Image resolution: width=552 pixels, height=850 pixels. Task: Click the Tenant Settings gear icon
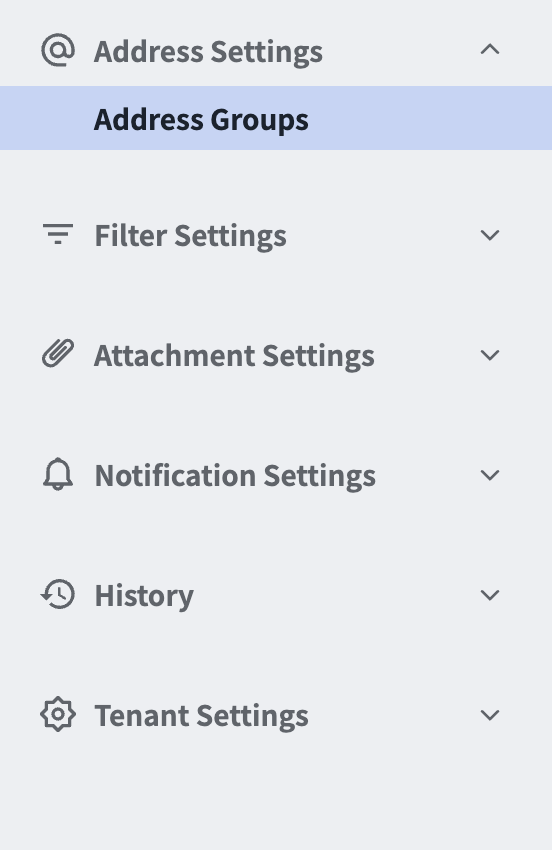(x=58, y=714)
